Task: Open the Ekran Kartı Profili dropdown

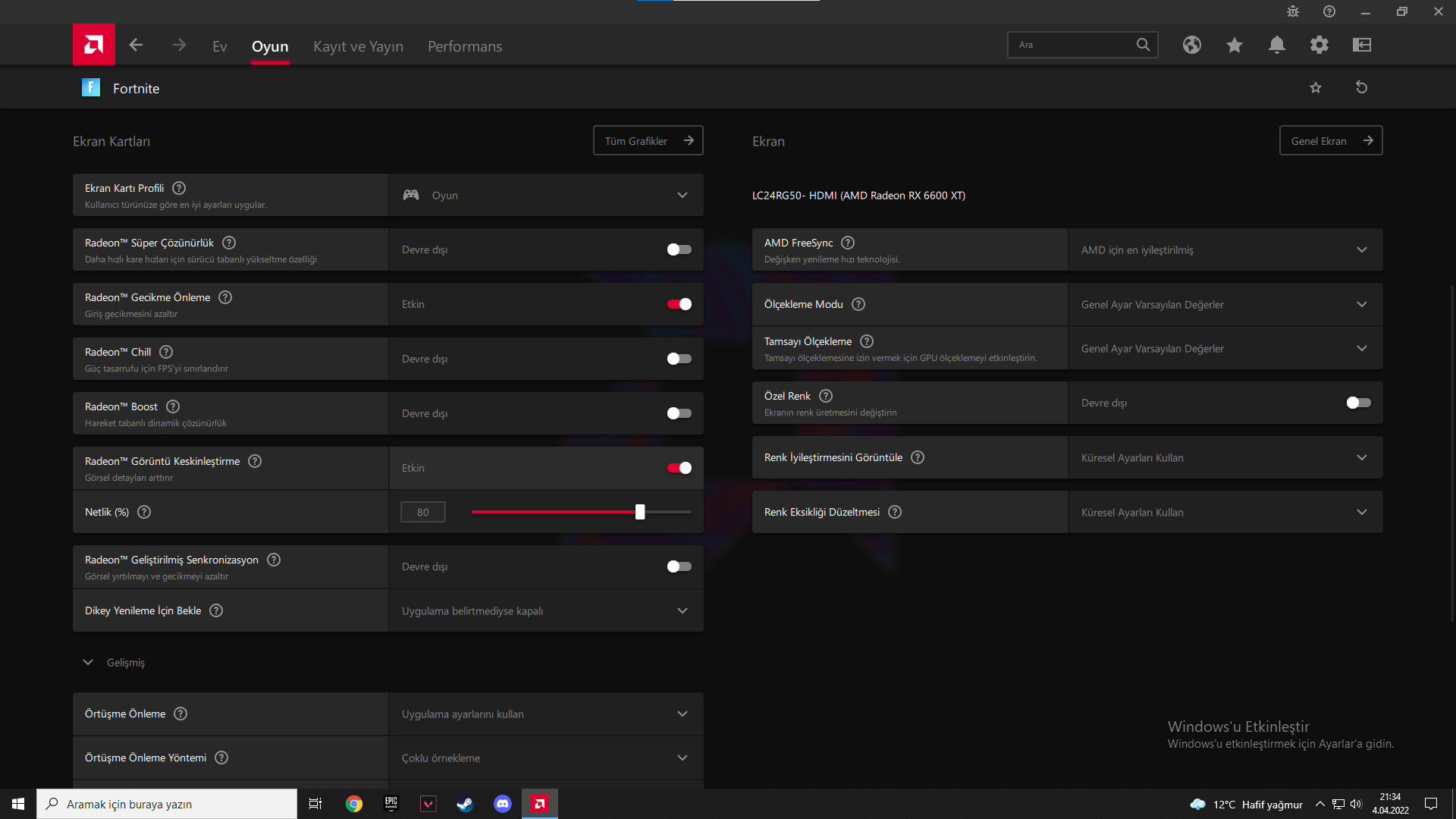Action: (546, 195)
